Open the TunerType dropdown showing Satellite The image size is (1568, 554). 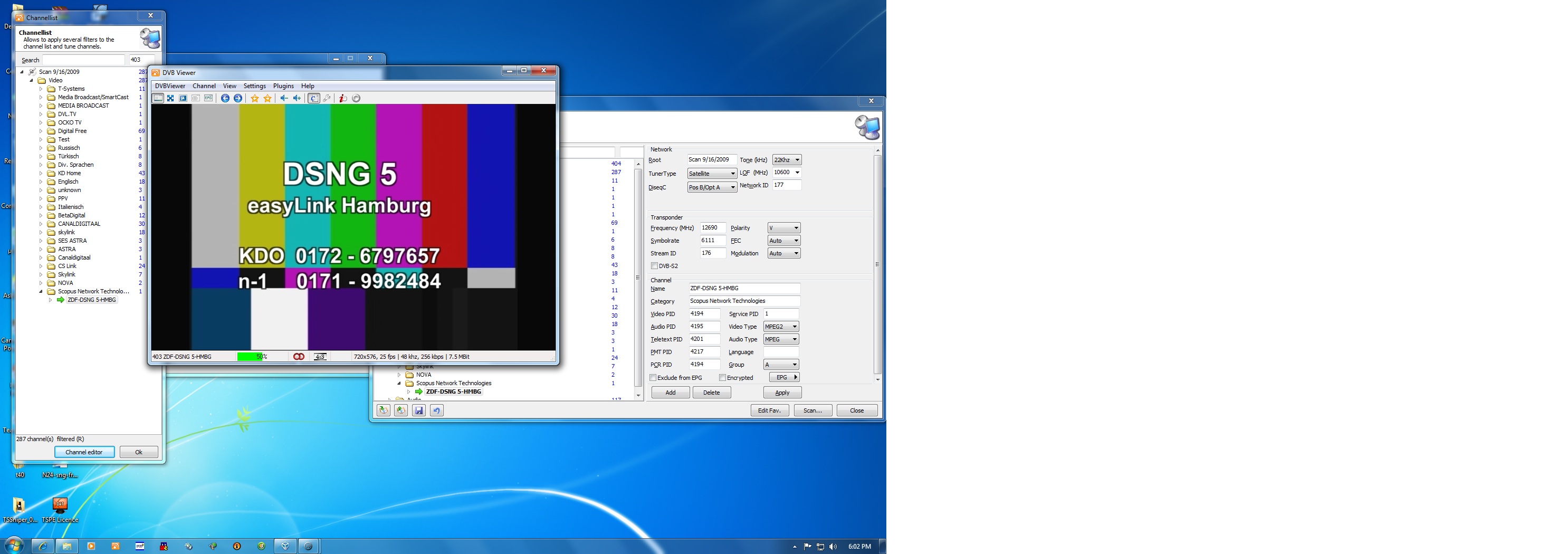tap(712, 174)
